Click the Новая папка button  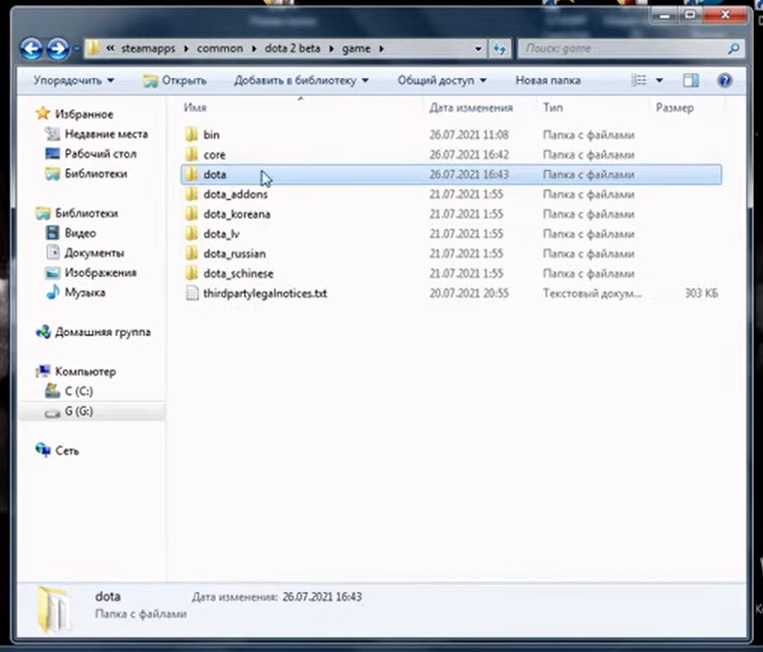click(547, 80)
